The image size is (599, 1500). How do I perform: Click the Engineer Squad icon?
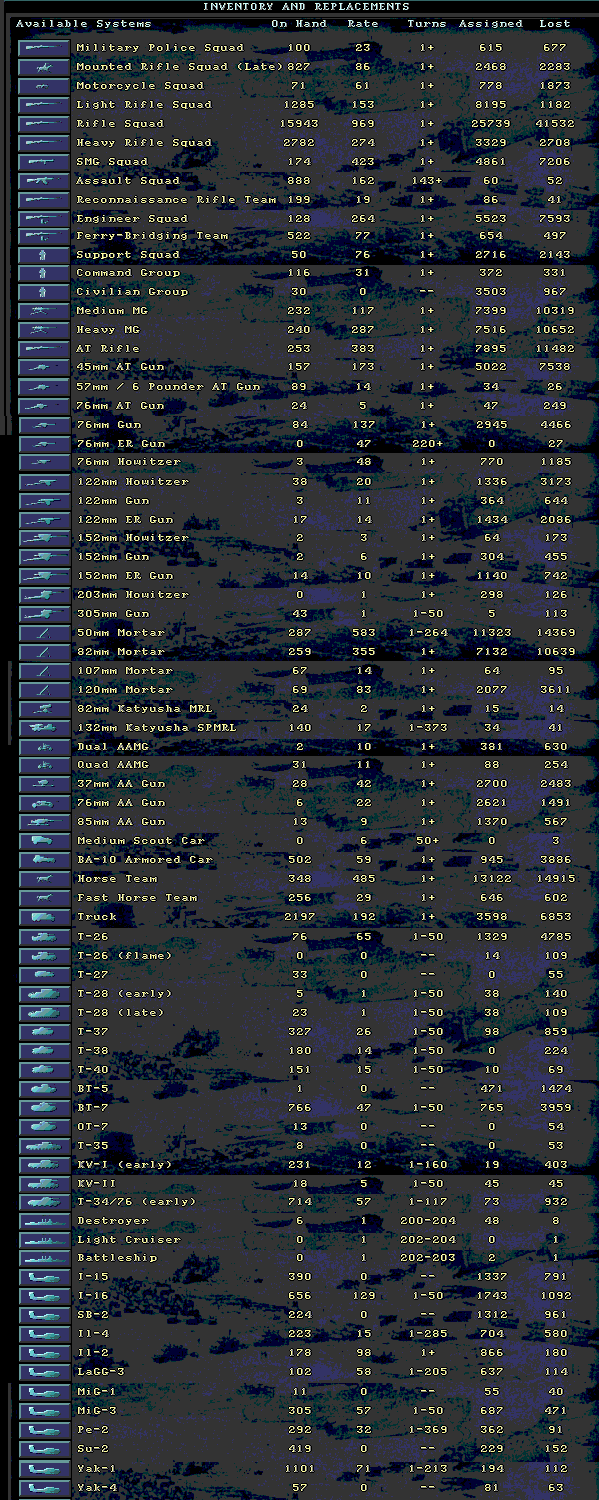[44, 218]
